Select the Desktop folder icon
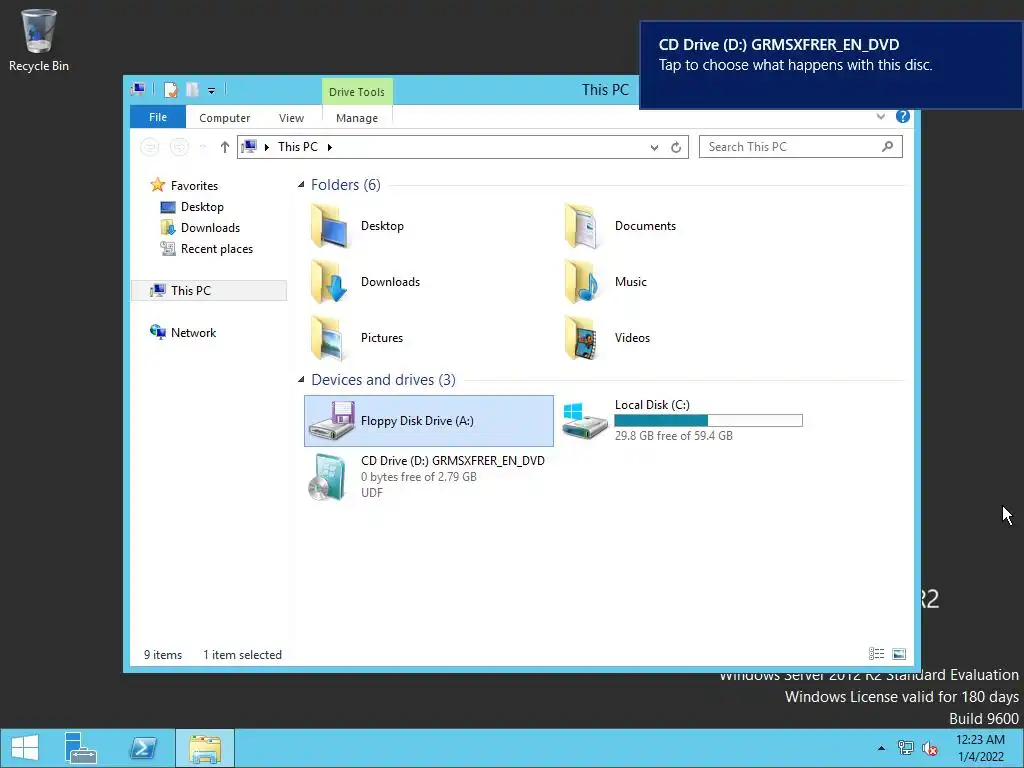The width and height of the screenshot is (1024, 768). (329, 225)
